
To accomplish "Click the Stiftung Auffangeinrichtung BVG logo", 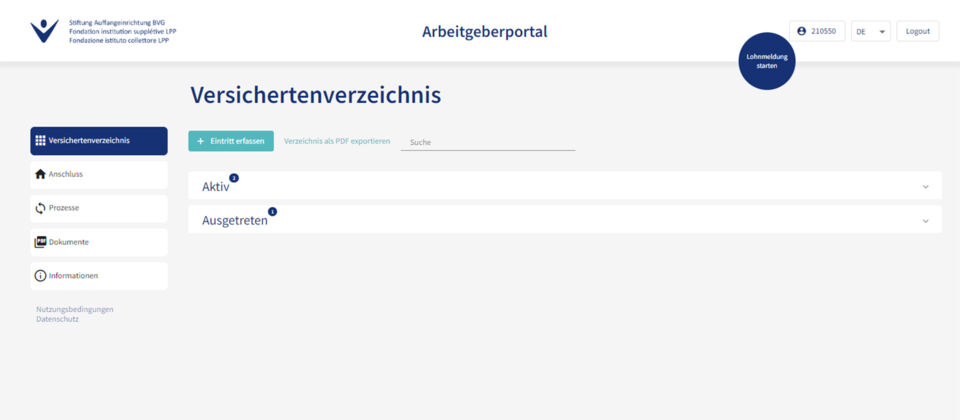I will [45, 31].
